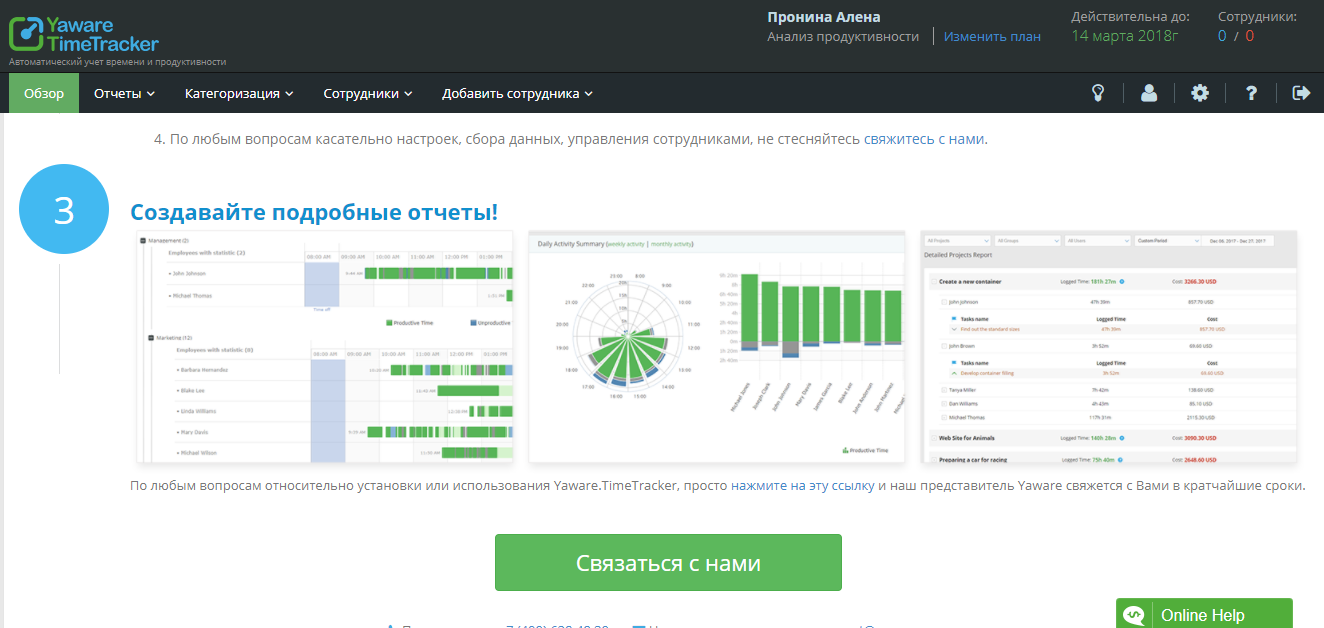The height and width of the screenshot is (628, 1324).
Task: Switch to the Обзор tab
Action: click(43, 92)
